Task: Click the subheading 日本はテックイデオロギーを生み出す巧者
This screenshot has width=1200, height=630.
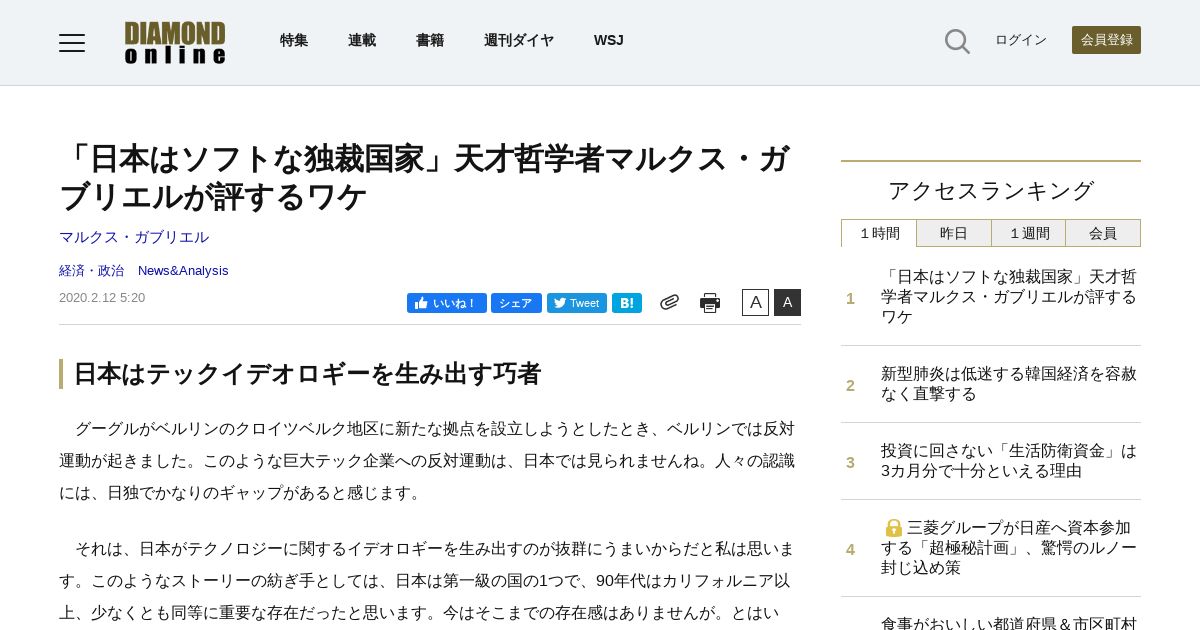Action: pos(307,374)
